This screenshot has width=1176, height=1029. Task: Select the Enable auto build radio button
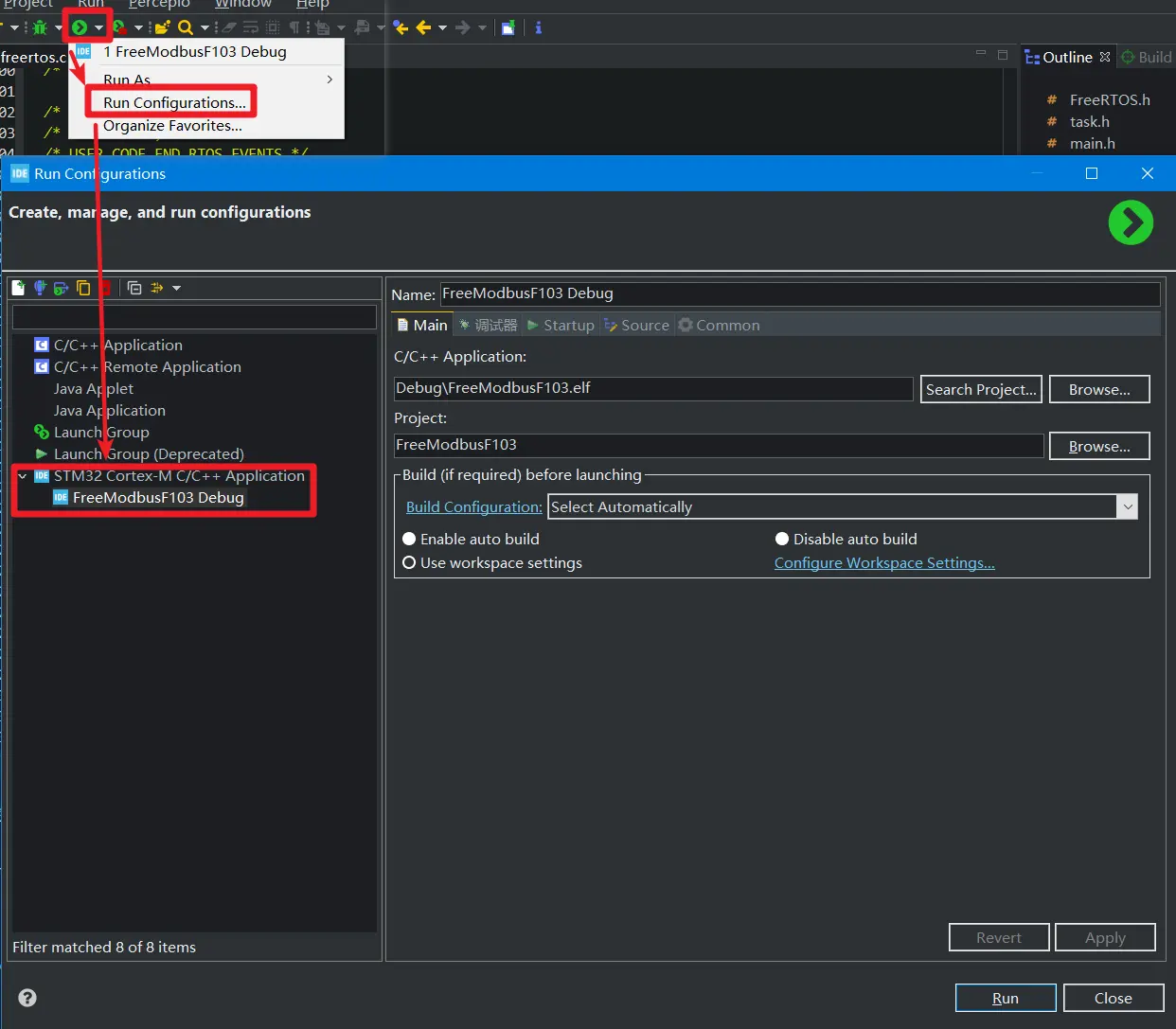click(409, 539)
